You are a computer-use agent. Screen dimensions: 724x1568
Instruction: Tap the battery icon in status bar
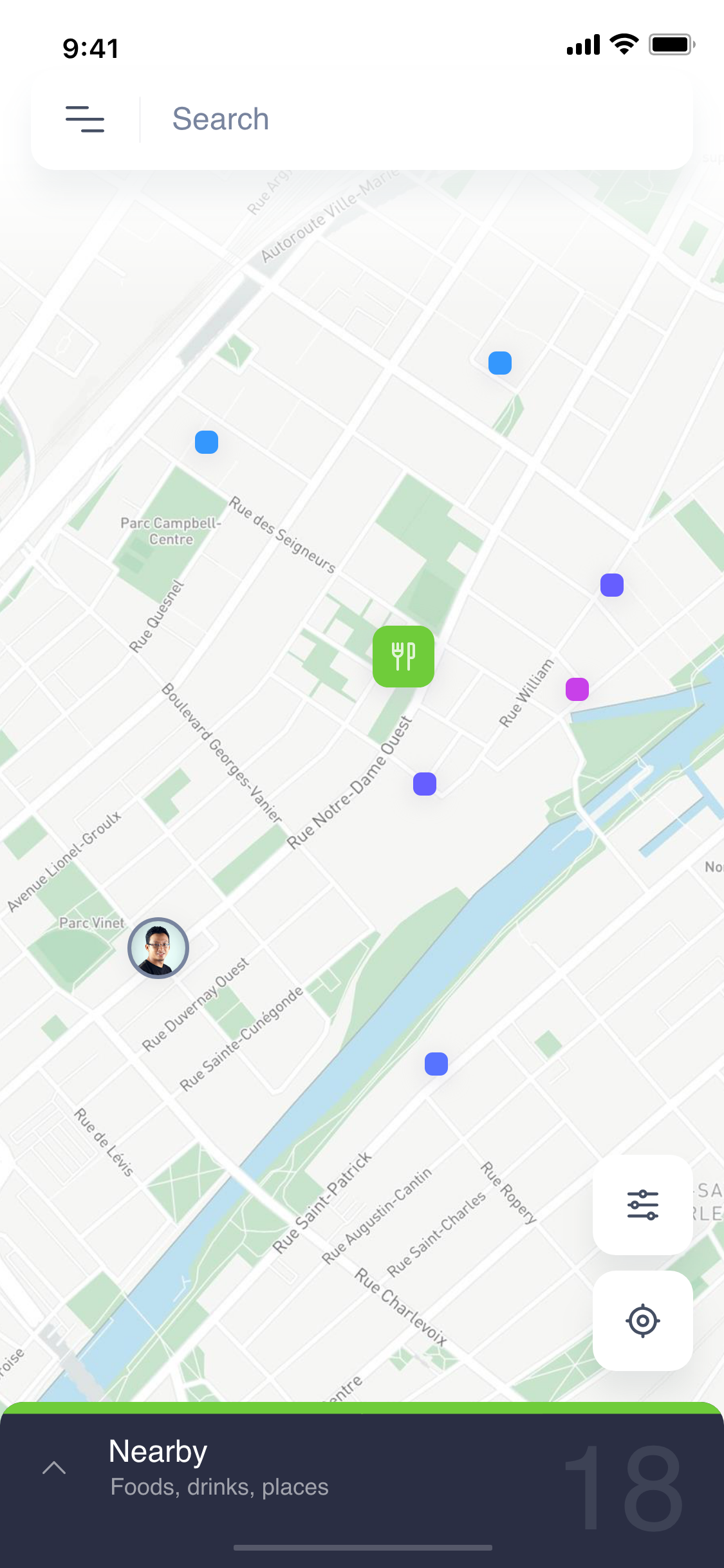(x=672, y=44)
